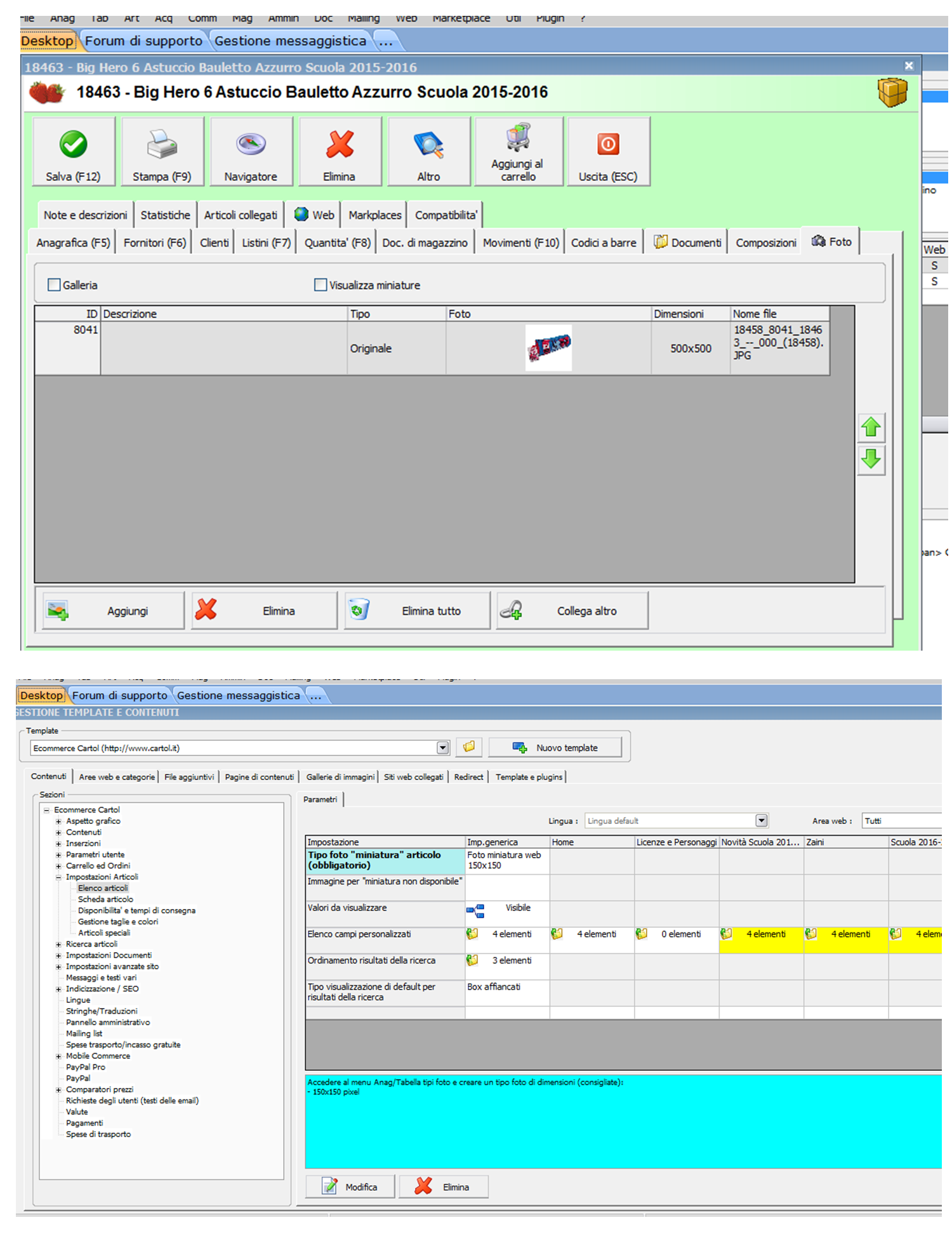Switch to the Anagrafica (F5) tab
The width and height of the screenshot is (952, 1234).
coord(73,242)
